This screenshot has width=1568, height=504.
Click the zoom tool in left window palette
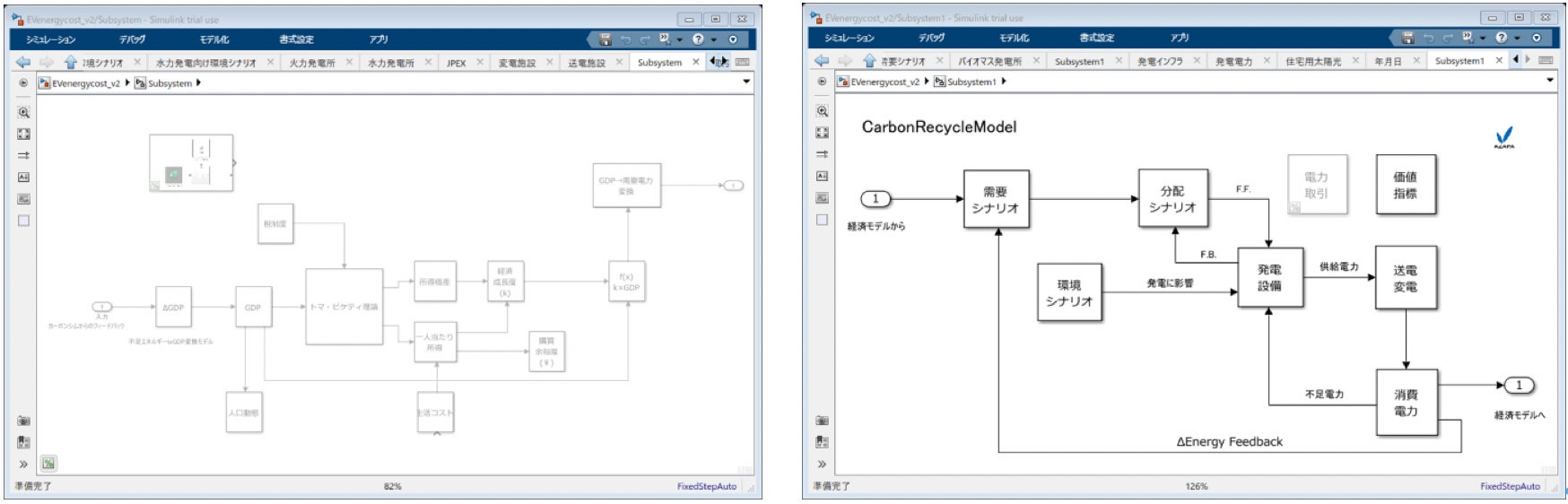coord(23,112)
